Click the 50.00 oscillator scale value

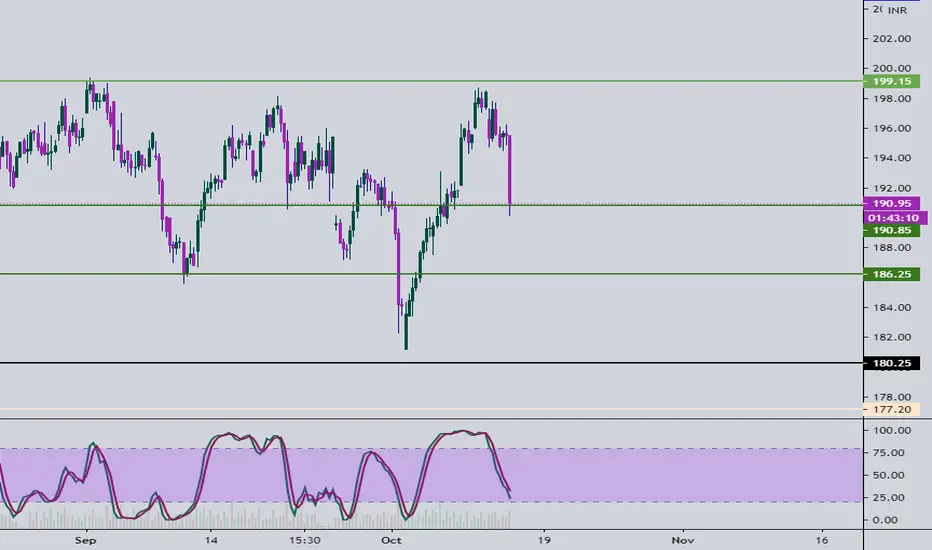[x=889, y=475]
